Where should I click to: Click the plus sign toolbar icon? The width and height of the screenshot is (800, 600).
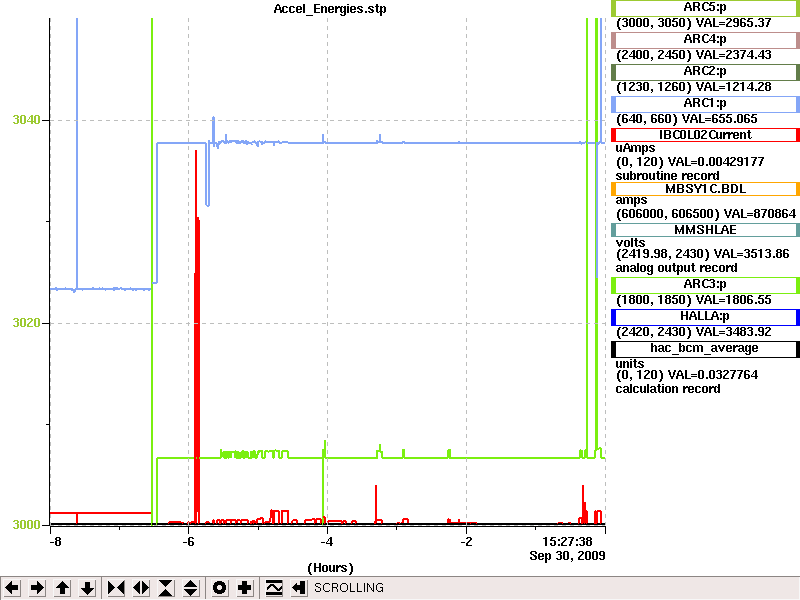pos(245,588)
